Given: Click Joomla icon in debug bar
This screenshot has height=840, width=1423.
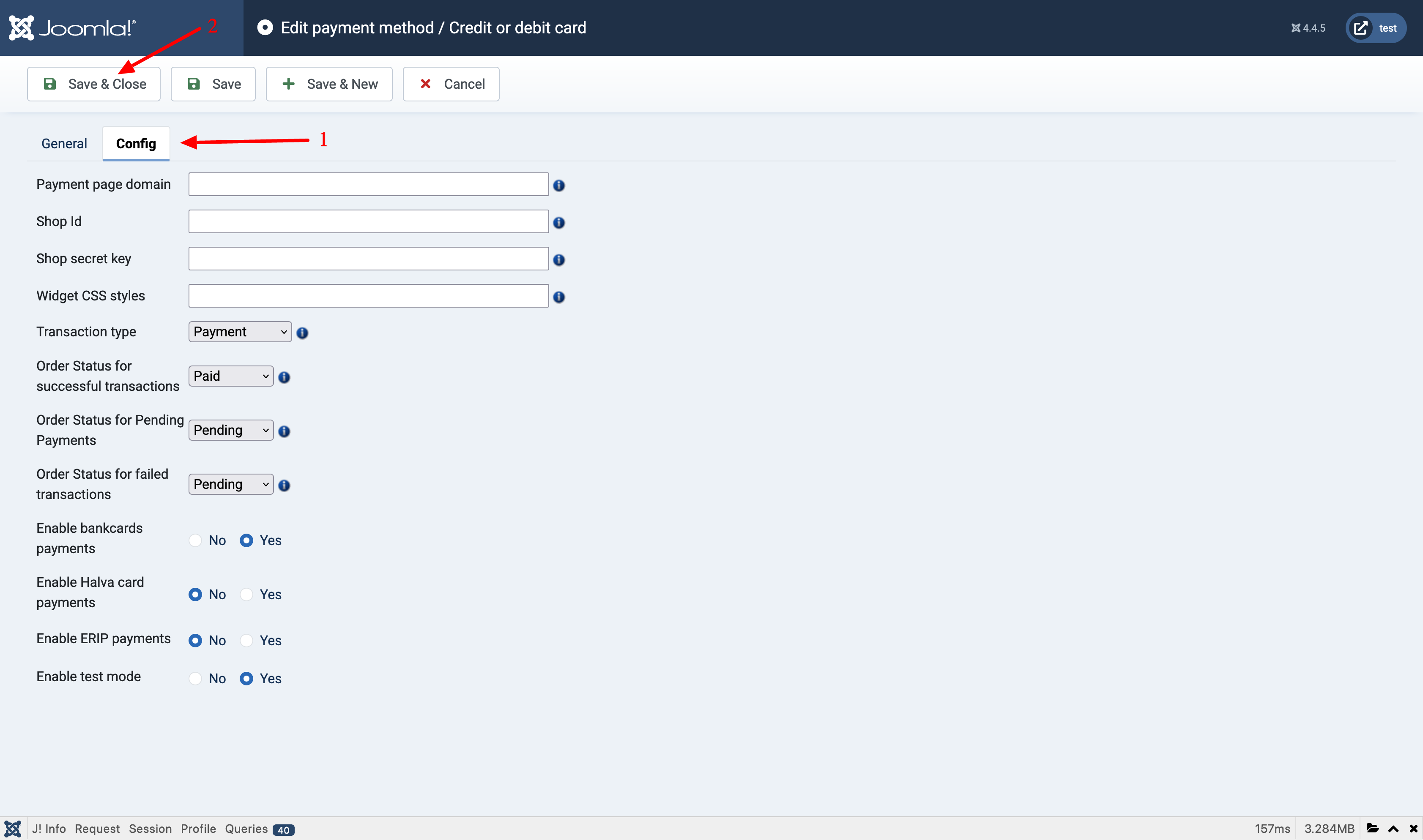Looking at the screenshot, I should (12, 829).
